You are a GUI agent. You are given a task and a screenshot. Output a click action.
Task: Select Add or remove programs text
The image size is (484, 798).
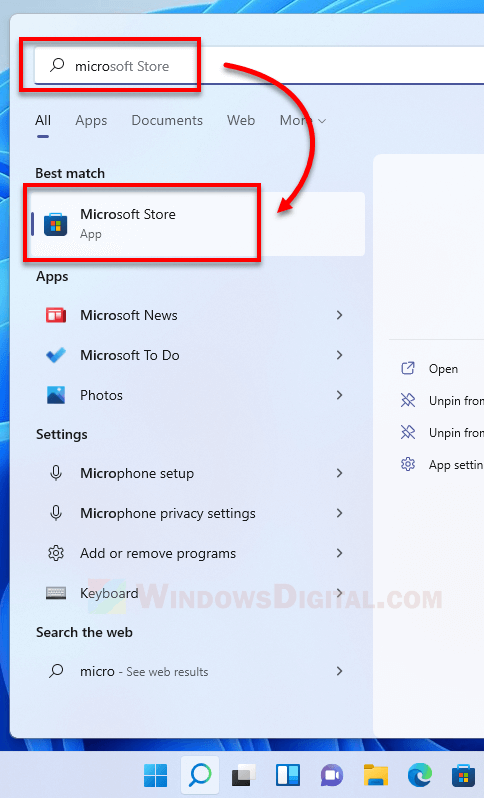coord(158,553)
